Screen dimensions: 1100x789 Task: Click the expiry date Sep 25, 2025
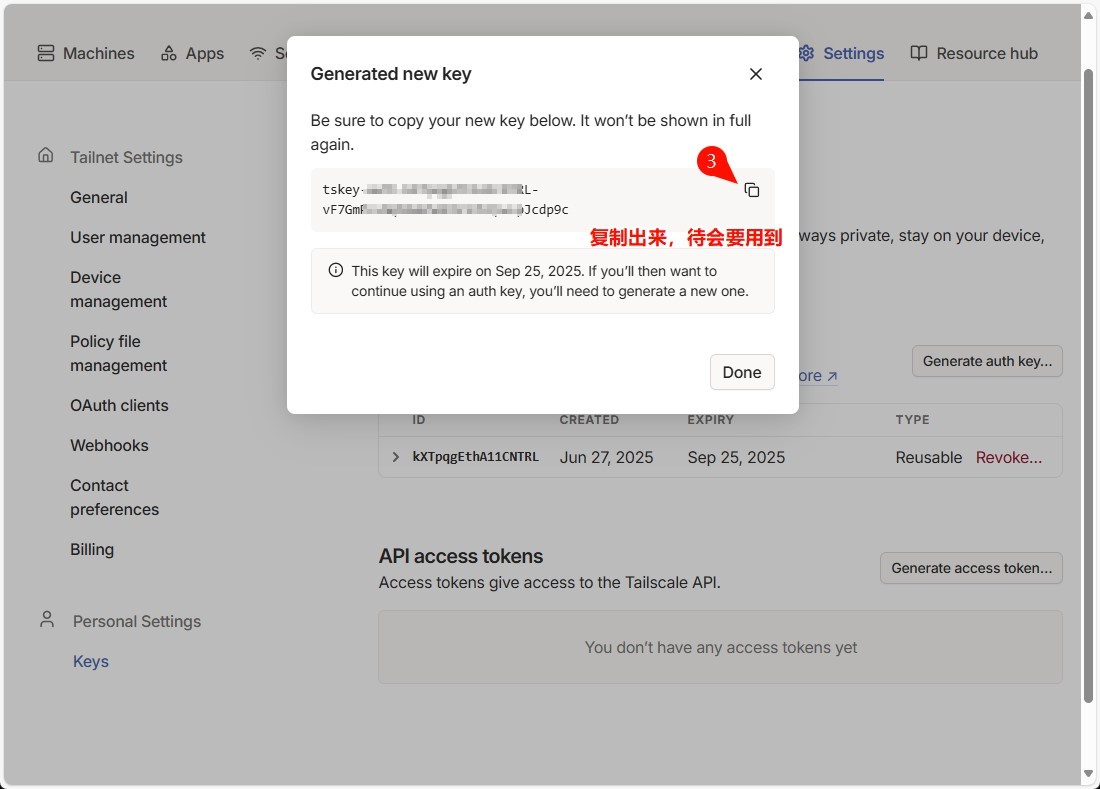pyautogui.click(x=736, y=457)
